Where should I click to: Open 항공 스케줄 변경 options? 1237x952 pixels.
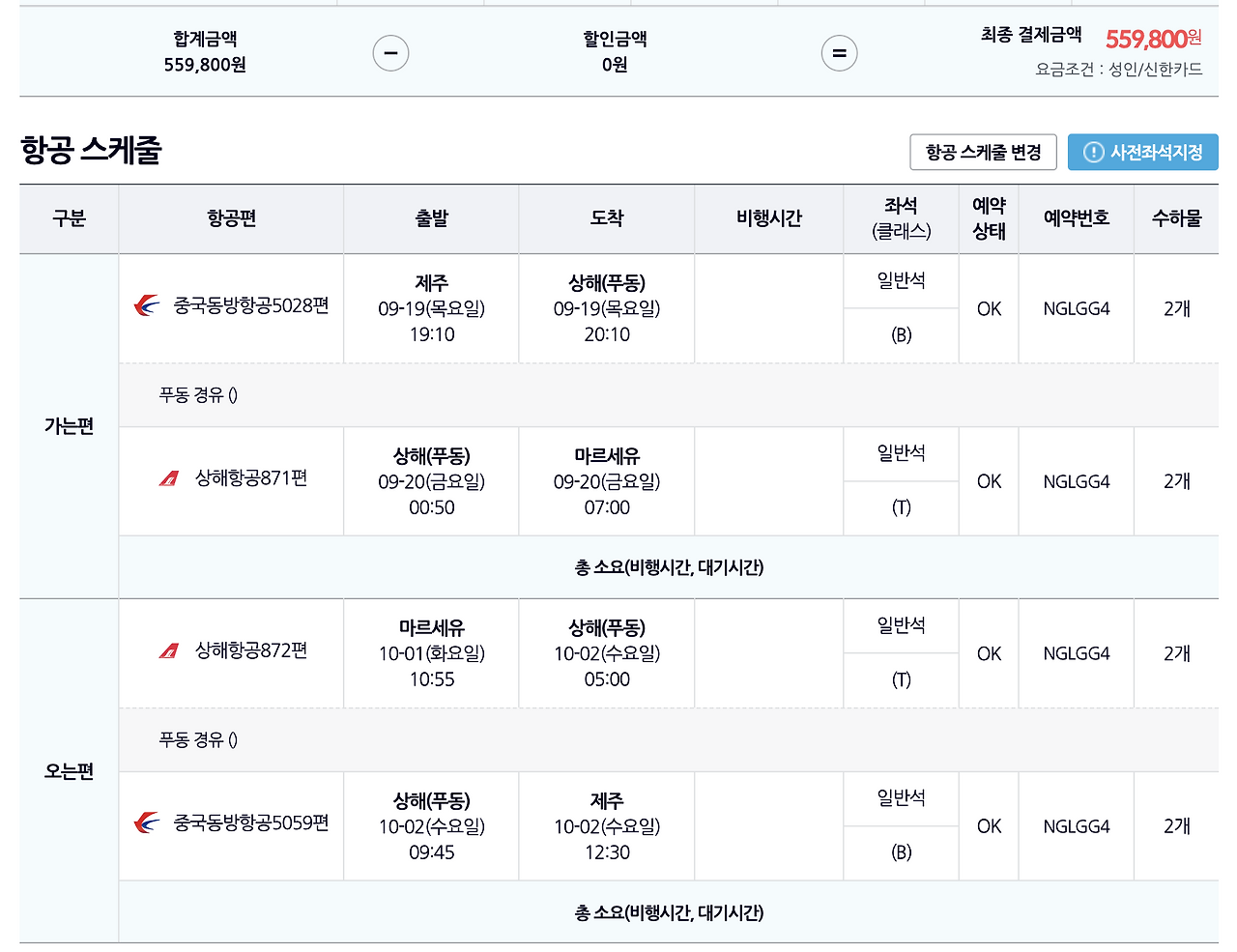[x=982, y=152]
